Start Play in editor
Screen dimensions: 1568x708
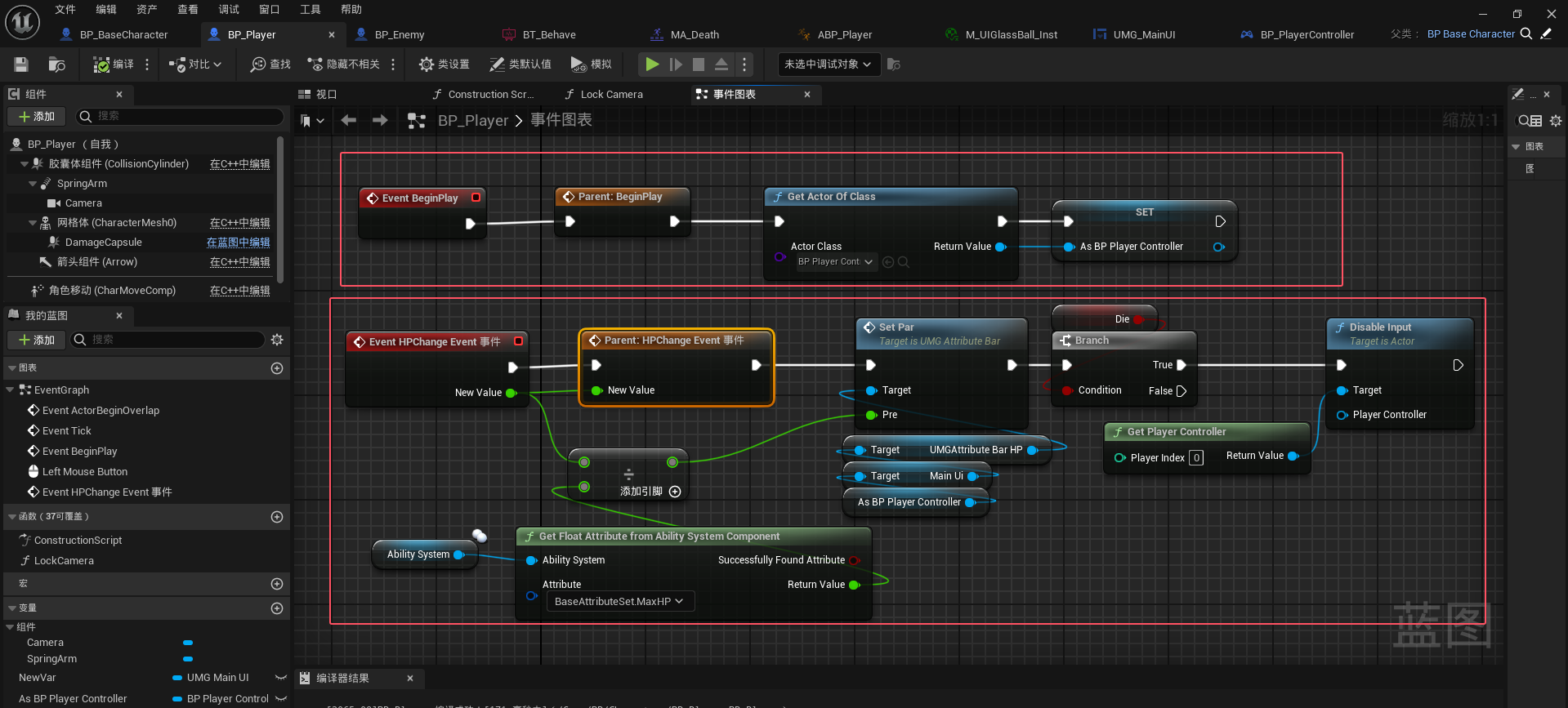click(x=651, y=65)
